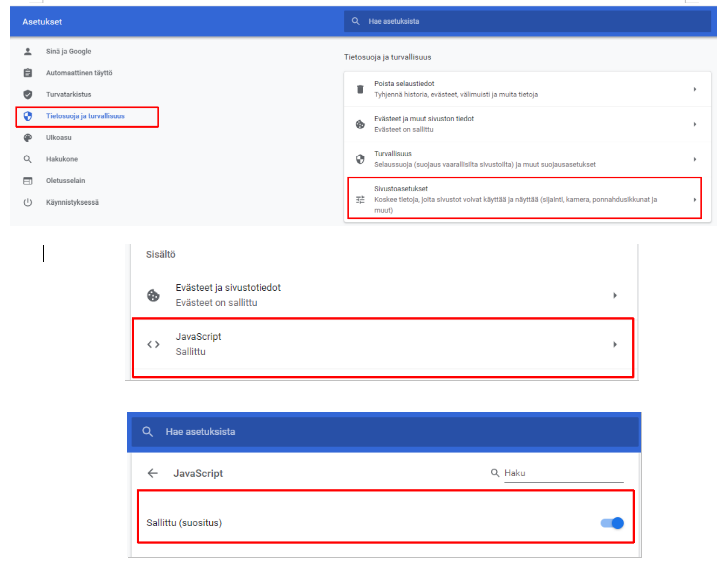The width and height of the screenshot is (727, 566).
Task: Open the Ulkoasu settings section
Action: (x=59, y=138)
